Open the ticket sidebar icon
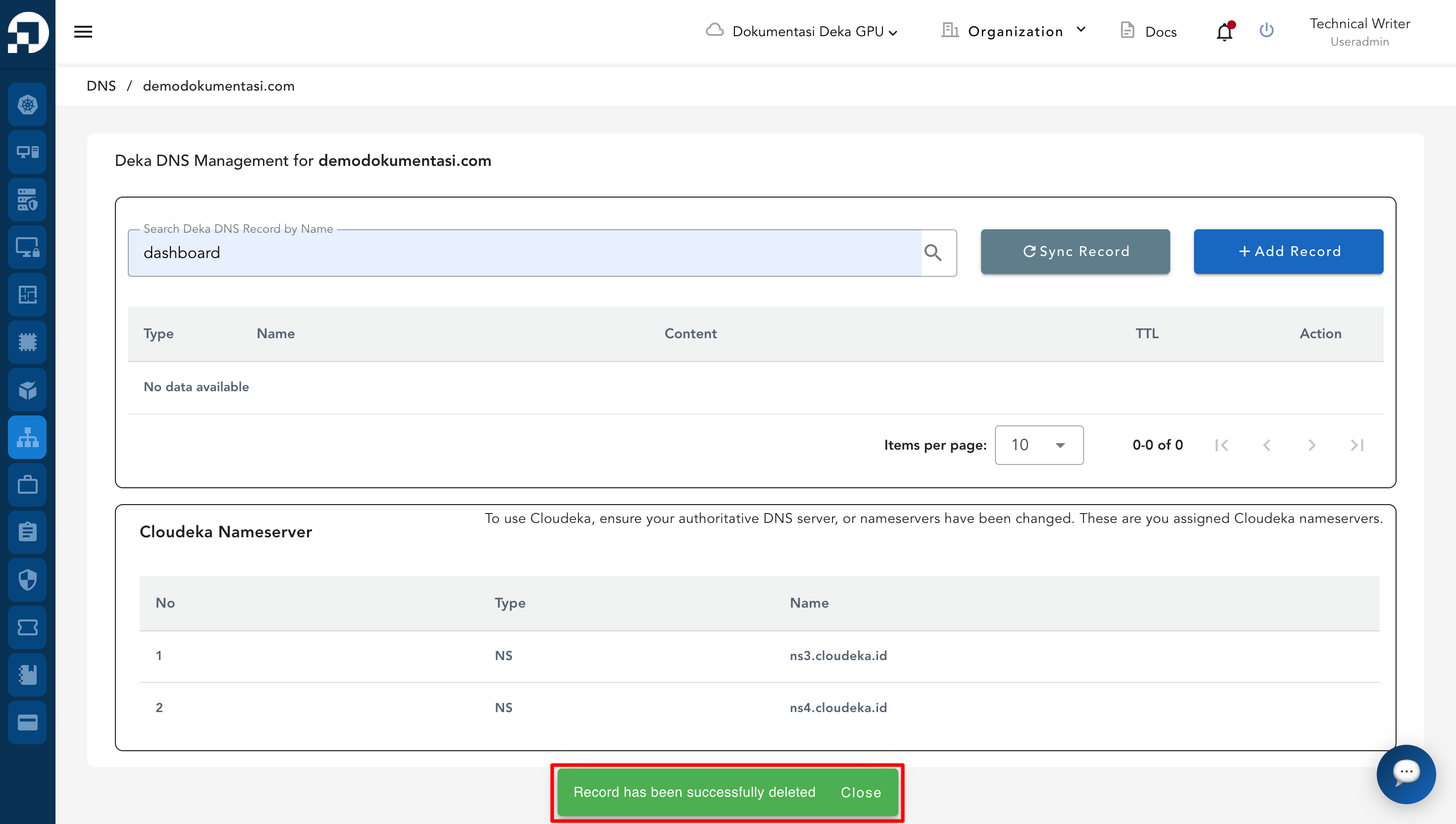 [x=27, y=627]
